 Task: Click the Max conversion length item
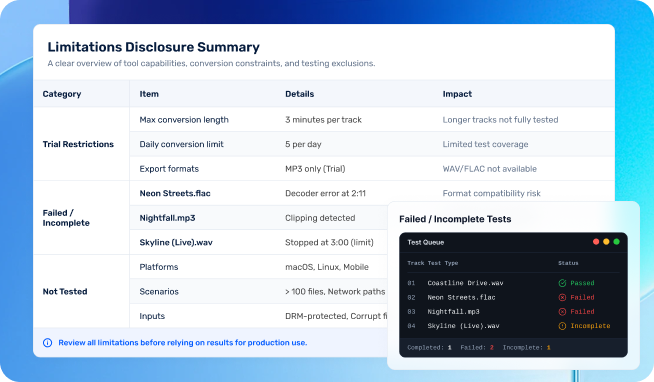(x=184, y=120)
